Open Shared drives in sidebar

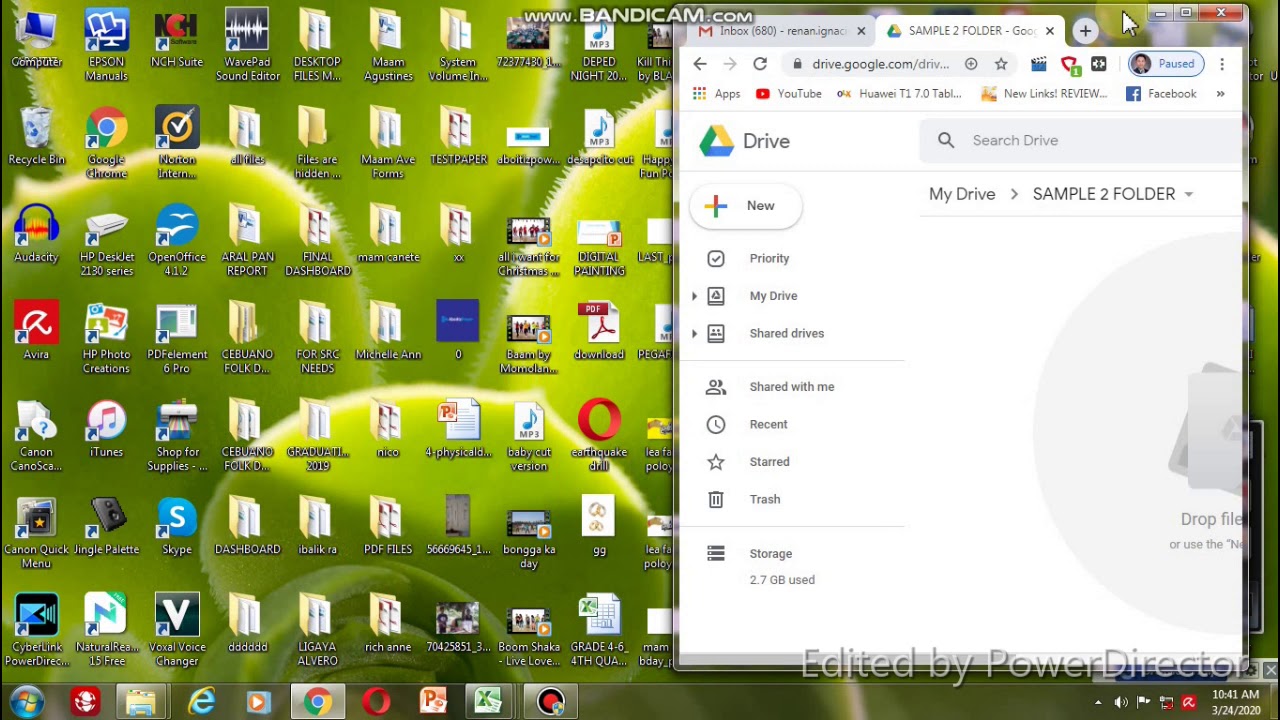(786, 333)
